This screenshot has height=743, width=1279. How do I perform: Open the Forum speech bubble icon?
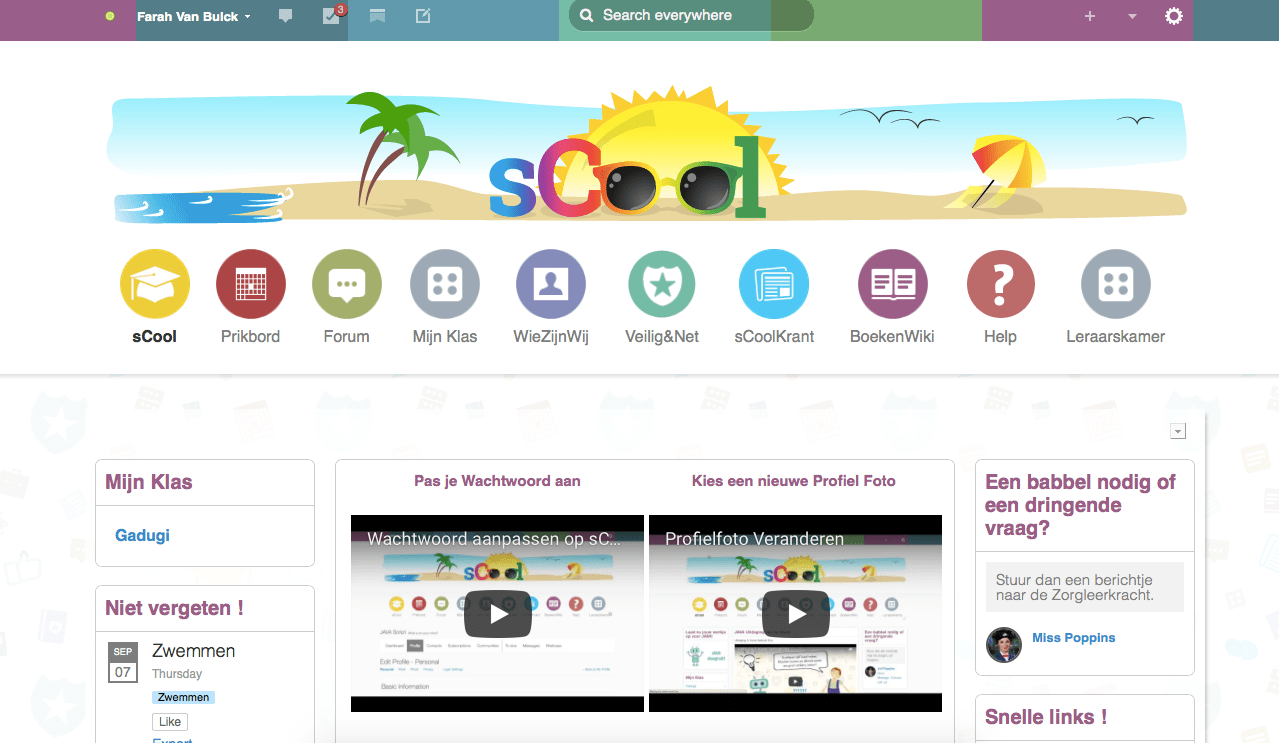(x=347, y=284)
